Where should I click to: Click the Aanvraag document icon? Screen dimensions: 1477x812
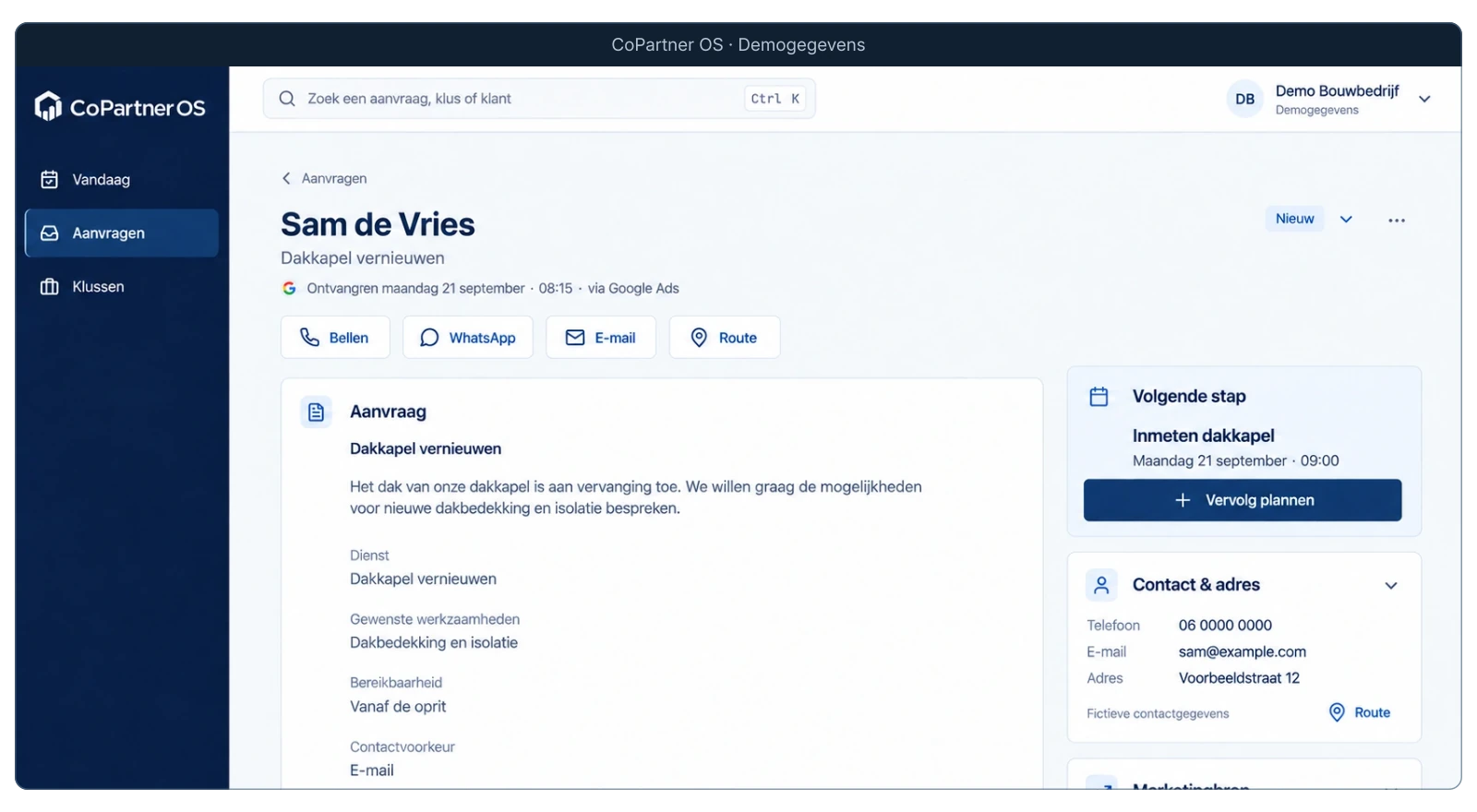pyautogui.click(x=316, y=412)
